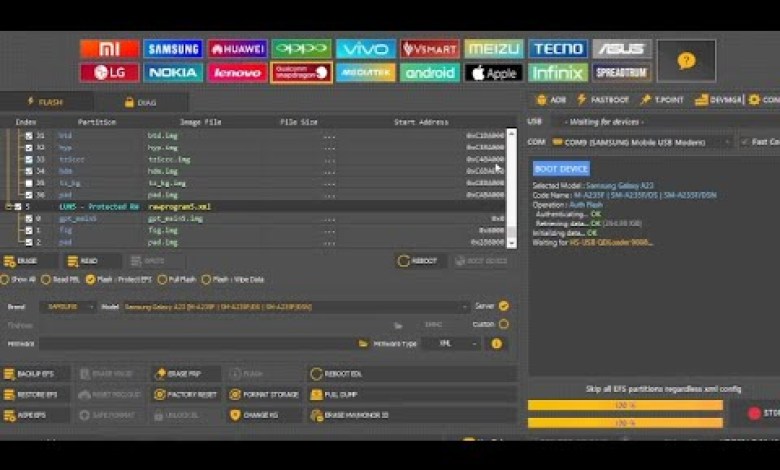
Task: Open the help question-mark bubble
Action: pos(686,61)
